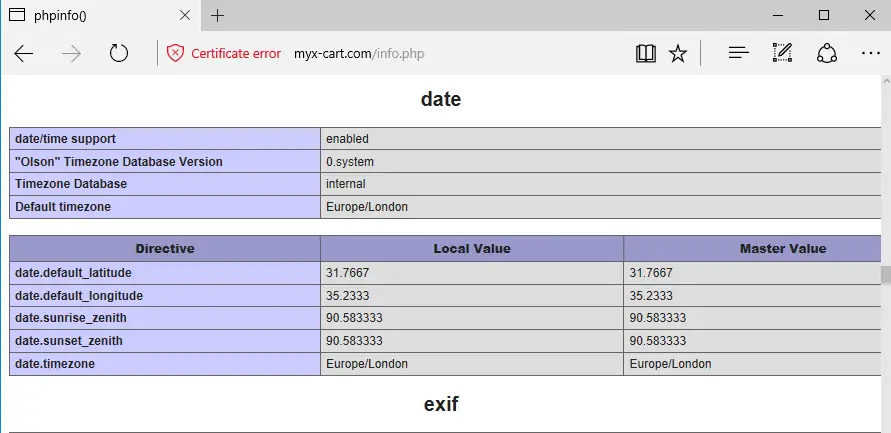Viewport: 891px width, 433px height.
Task: Click the myx-cart.com/info.php address field
Action: point(359,54)
